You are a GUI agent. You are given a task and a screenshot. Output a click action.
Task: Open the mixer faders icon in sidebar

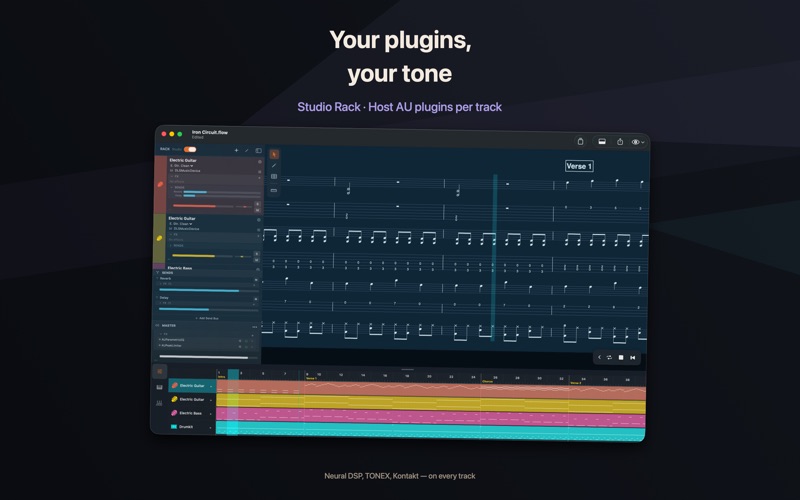tap(159, 403)
